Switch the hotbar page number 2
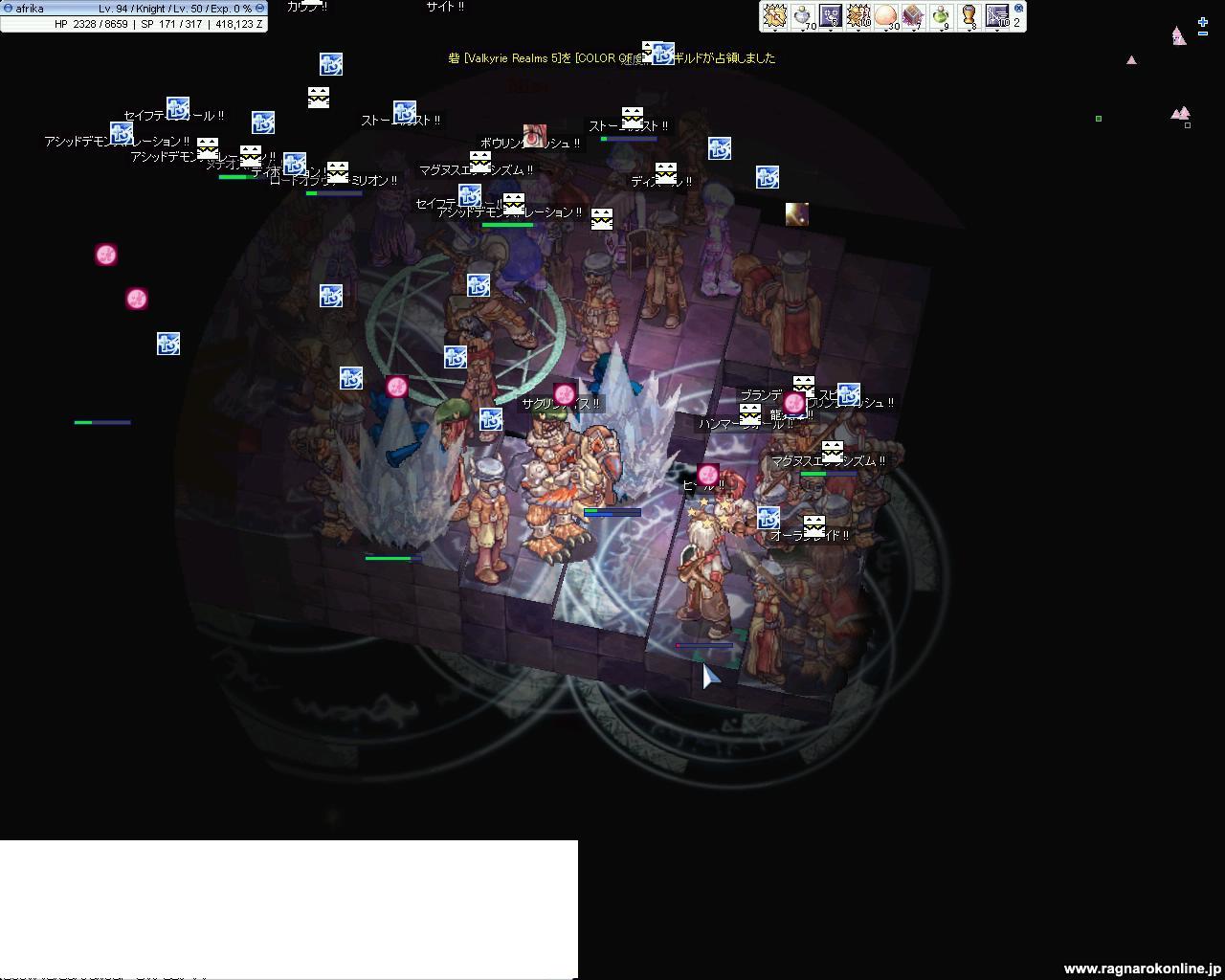Image resolution: width=1225 pixels, height=980 pixels. click(1017, 22)
